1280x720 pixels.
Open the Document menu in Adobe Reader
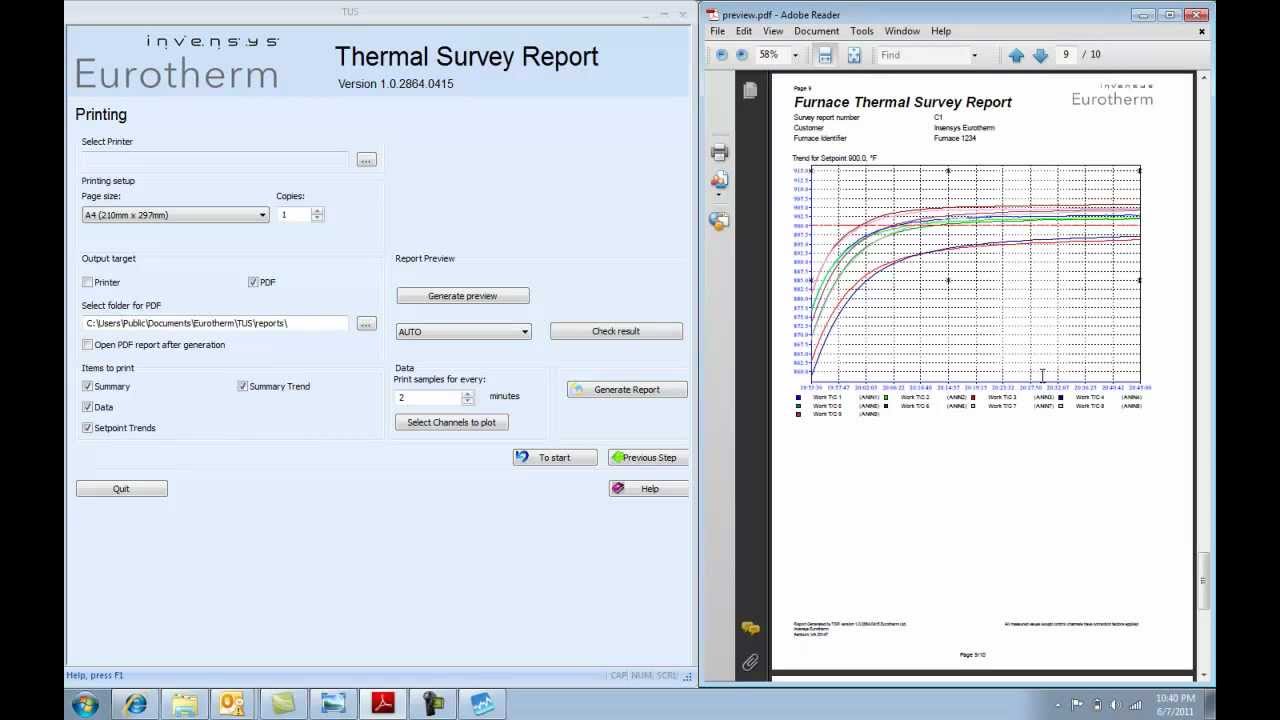coord(817,31)
